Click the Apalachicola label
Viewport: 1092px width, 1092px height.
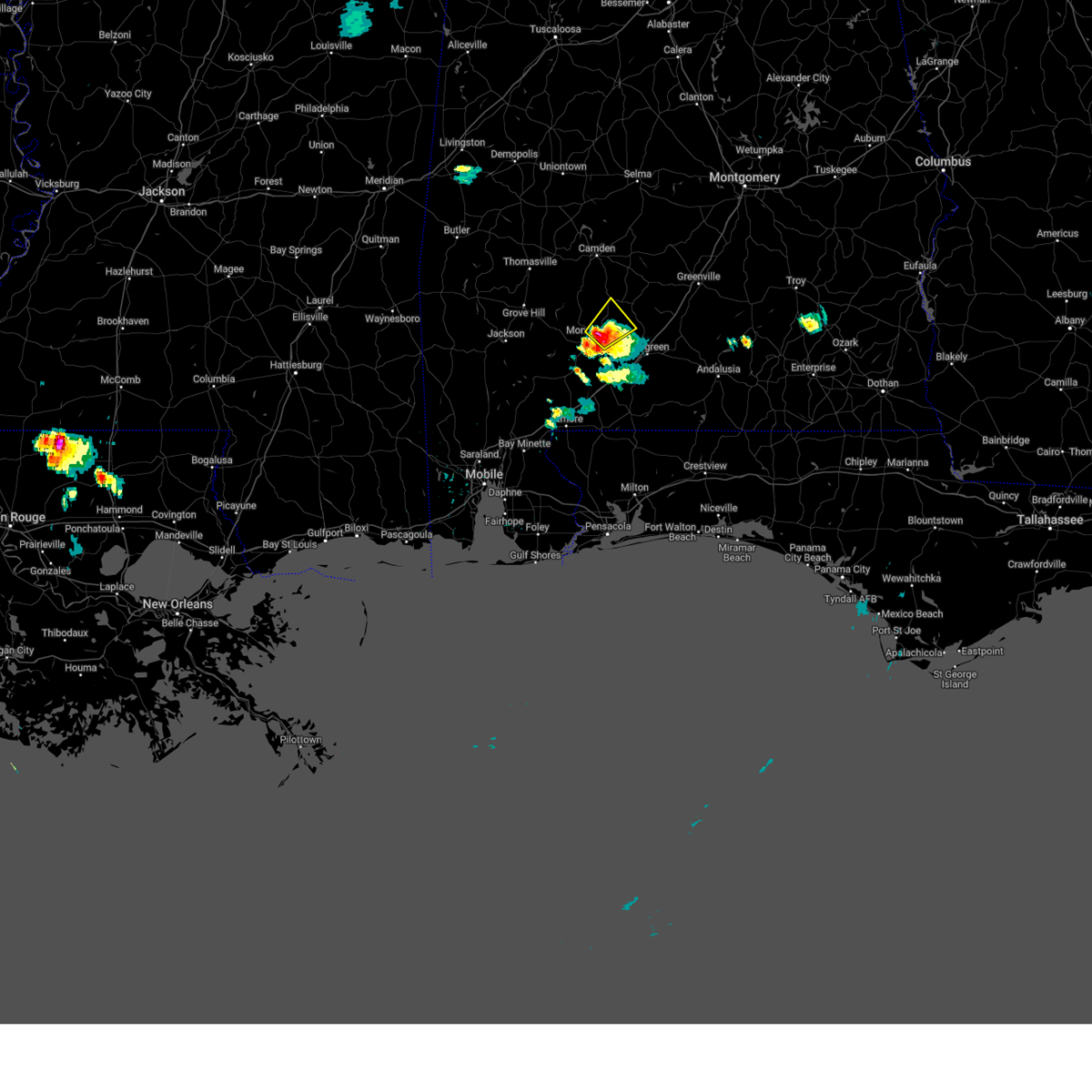pyautogui.click(x=915, y=652)
